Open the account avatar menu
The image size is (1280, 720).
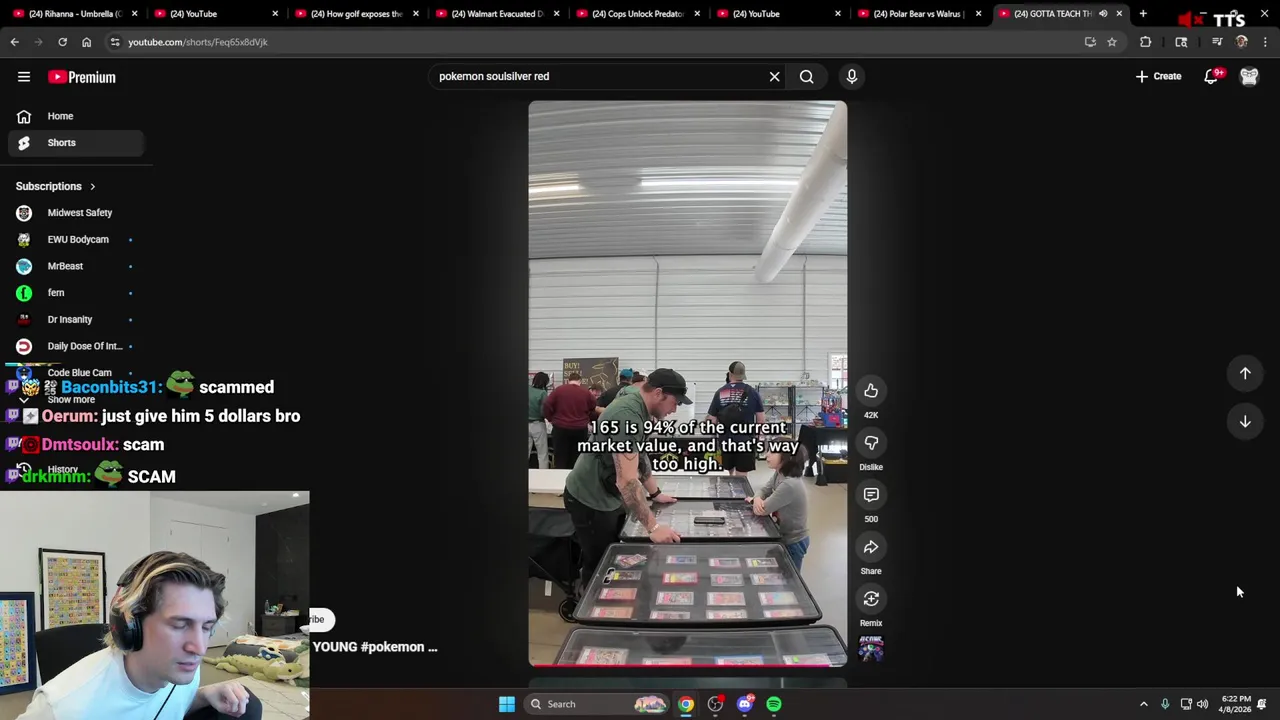pos(1249,76)
